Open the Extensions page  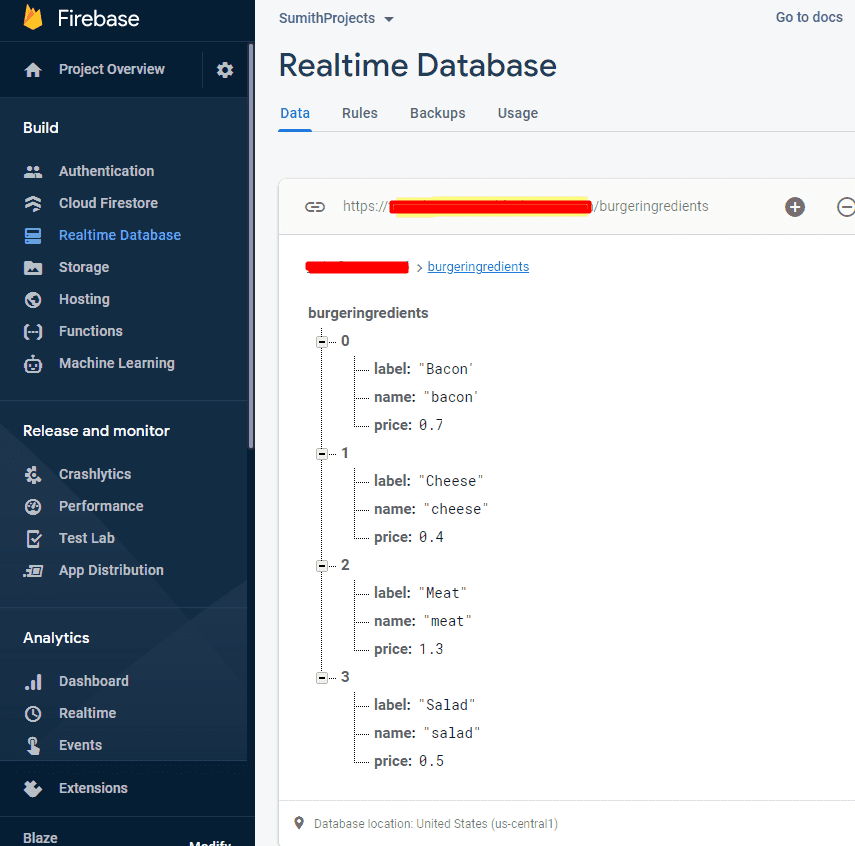93,788
